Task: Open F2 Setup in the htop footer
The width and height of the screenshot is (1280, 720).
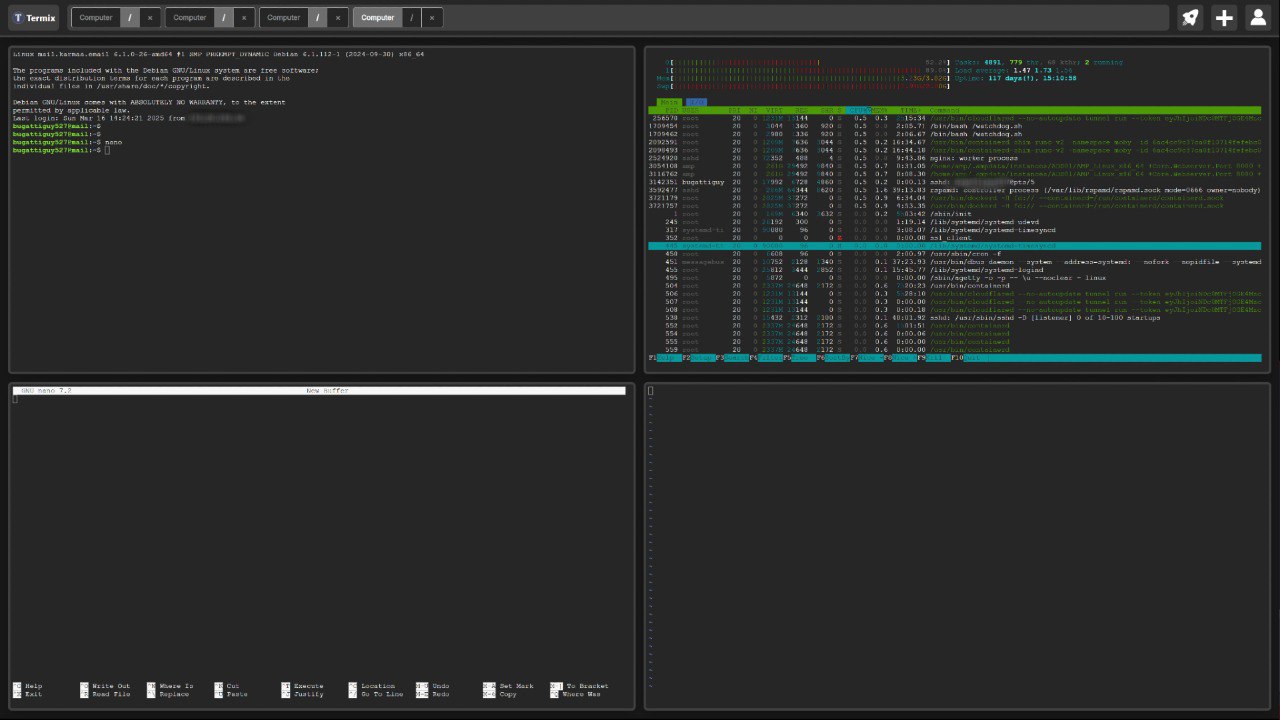Action: [698, 357]
